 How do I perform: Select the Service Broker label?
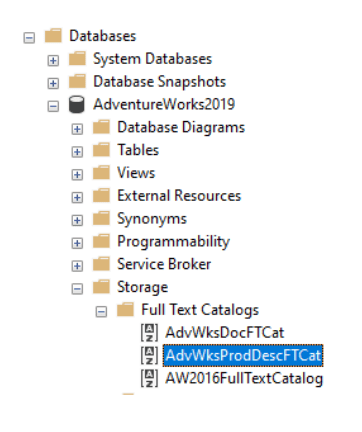164,264
